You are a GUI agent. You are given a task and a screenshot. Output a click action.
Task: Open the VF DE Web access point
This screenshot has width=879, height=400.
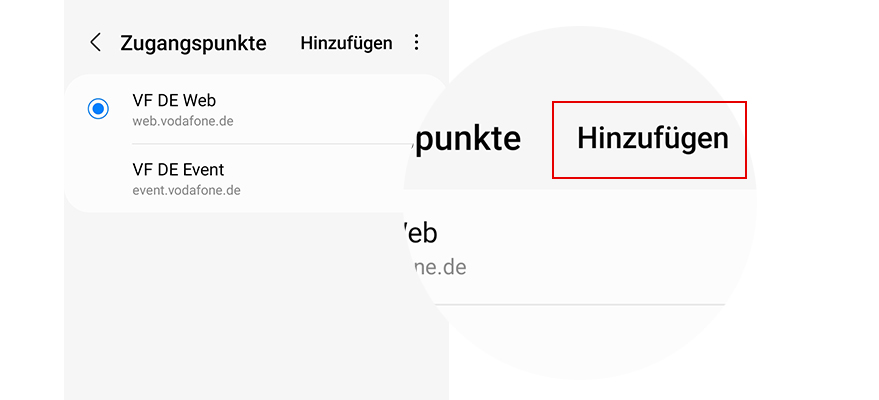(x=174, y=100)
